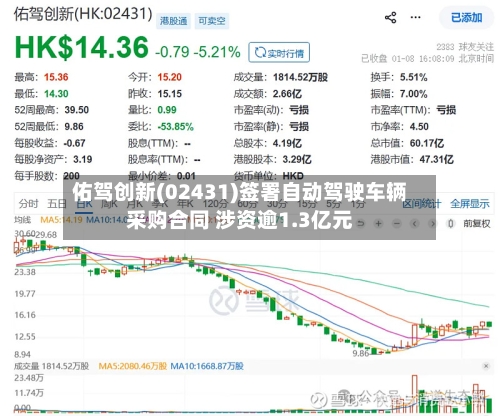Open the 全屏显示 fullscreen link
Image resolution: width=500 pixels, height=416 pixels.
pos(470,203)
